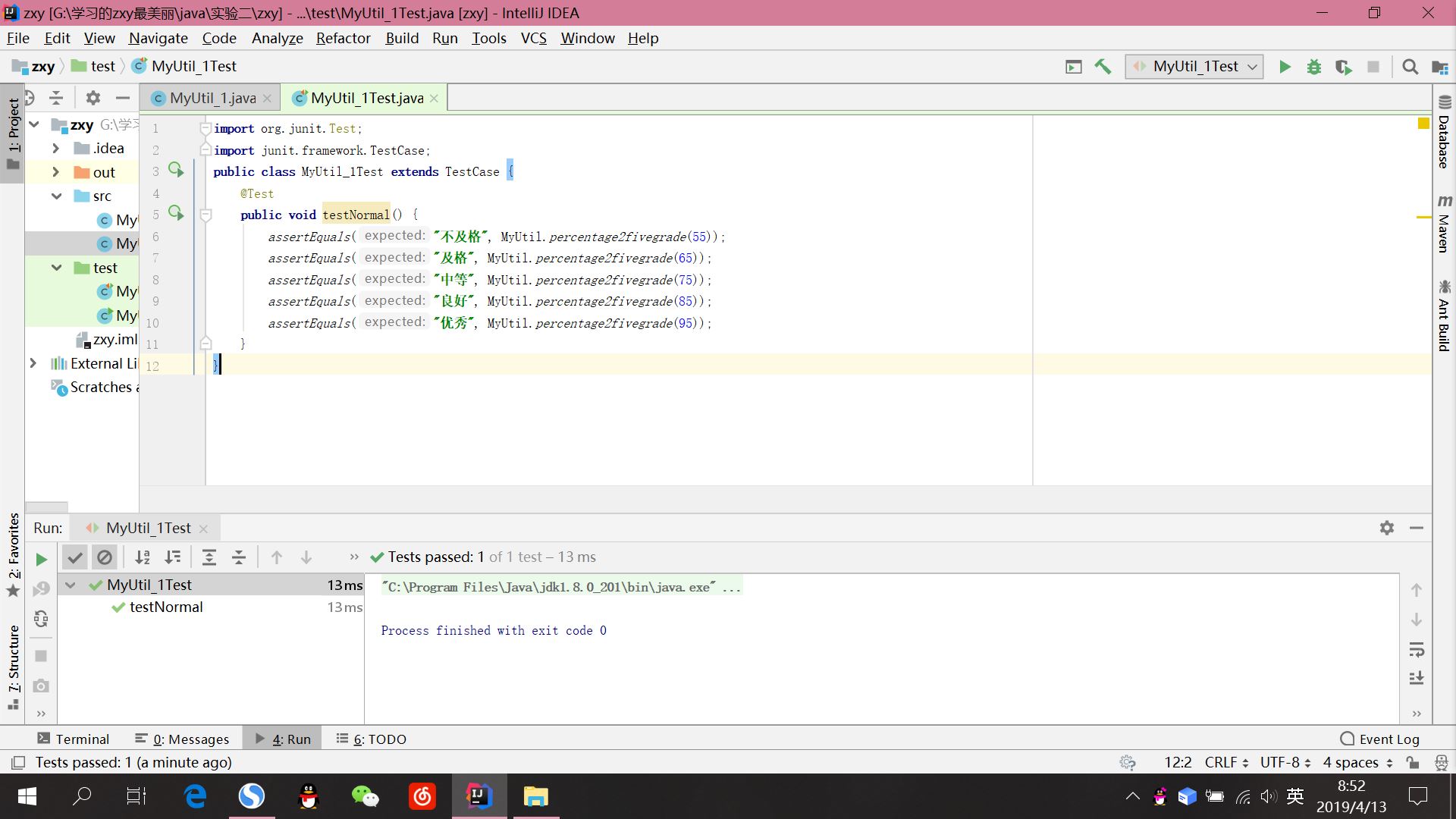1456x819 pixels.
Task: Open Ant Build side panel
Action: click(1444, 315)
